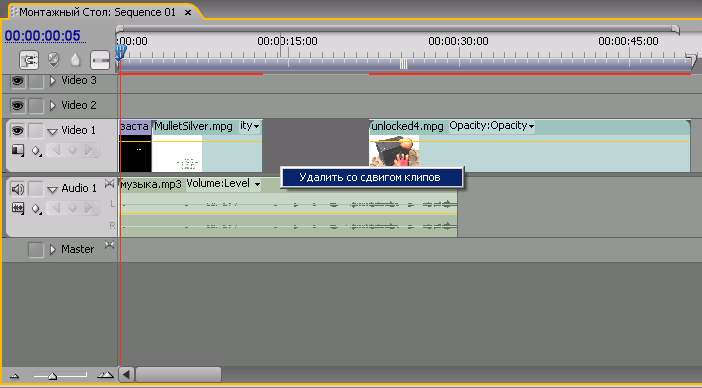Add or remove keyframe on Audio 1
702x388 pixels.
tap(72, 208)
